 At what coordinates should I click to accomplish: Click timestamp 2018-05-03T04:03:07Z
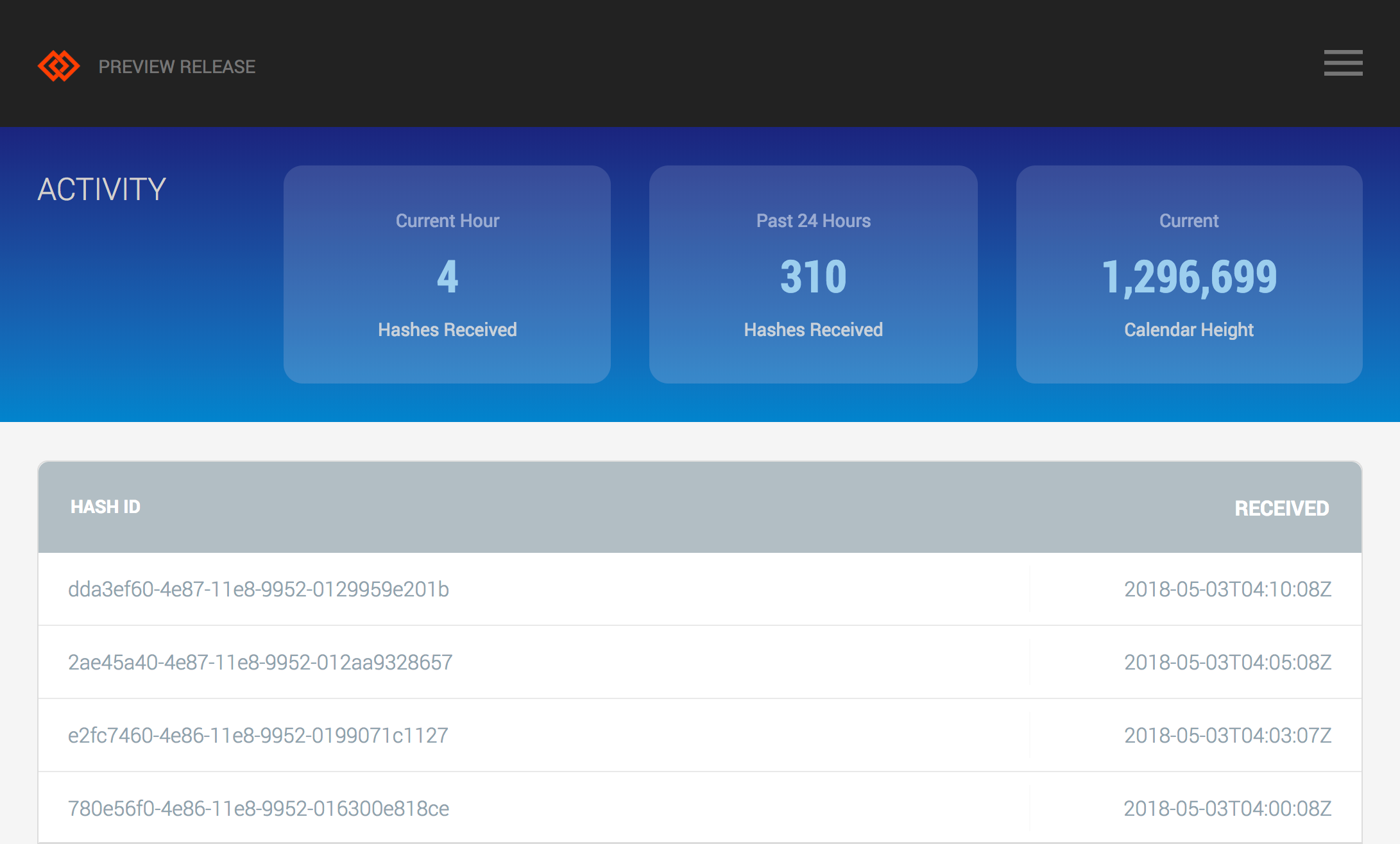click(1227, 736)
